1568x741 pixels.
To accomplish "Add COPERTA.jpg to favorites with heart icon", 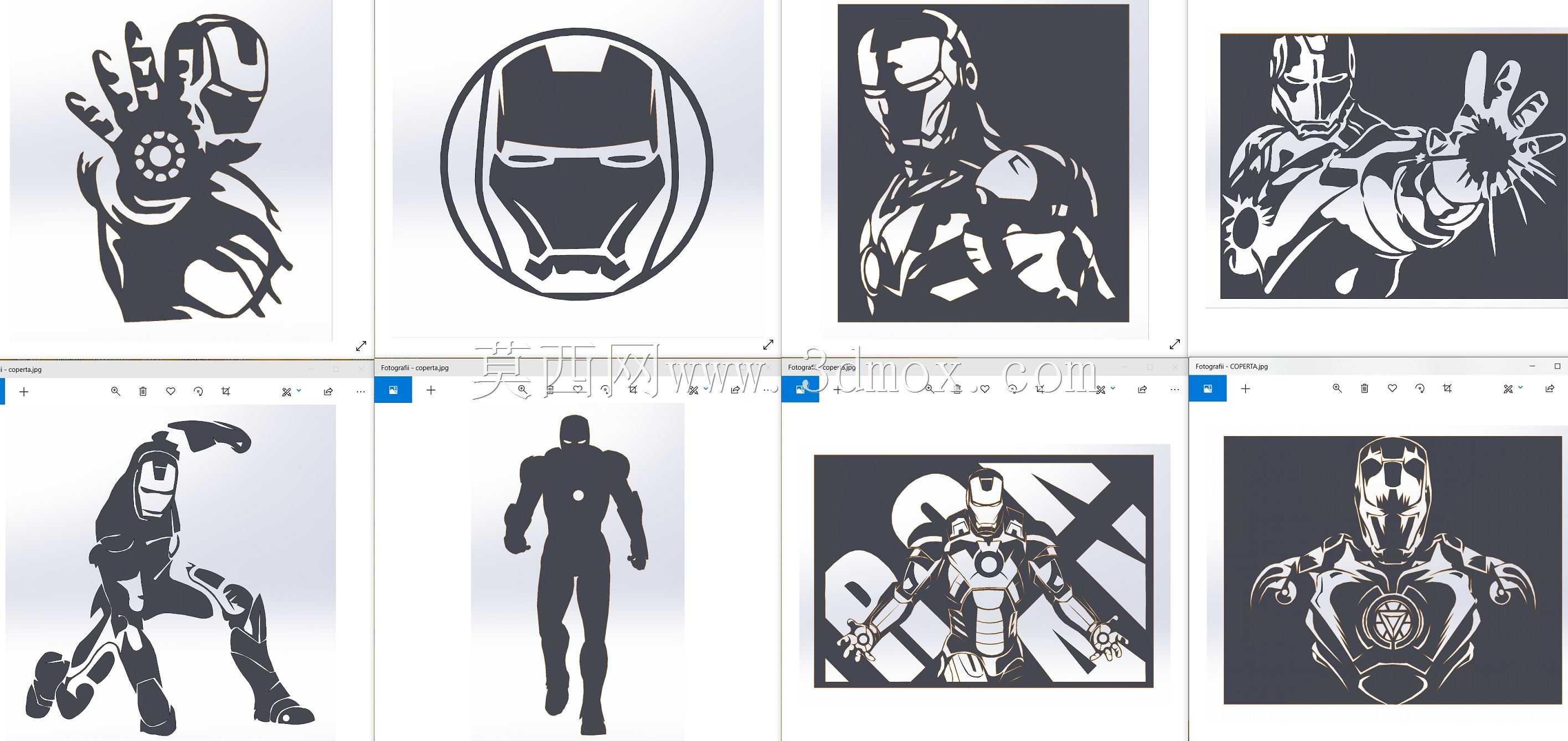I will [1392, 388].
